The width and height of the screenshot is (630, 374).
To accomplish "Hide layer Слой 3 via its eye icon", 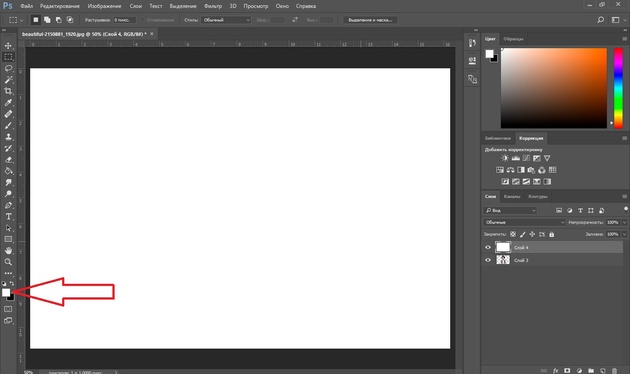I will tap(488, 260).
